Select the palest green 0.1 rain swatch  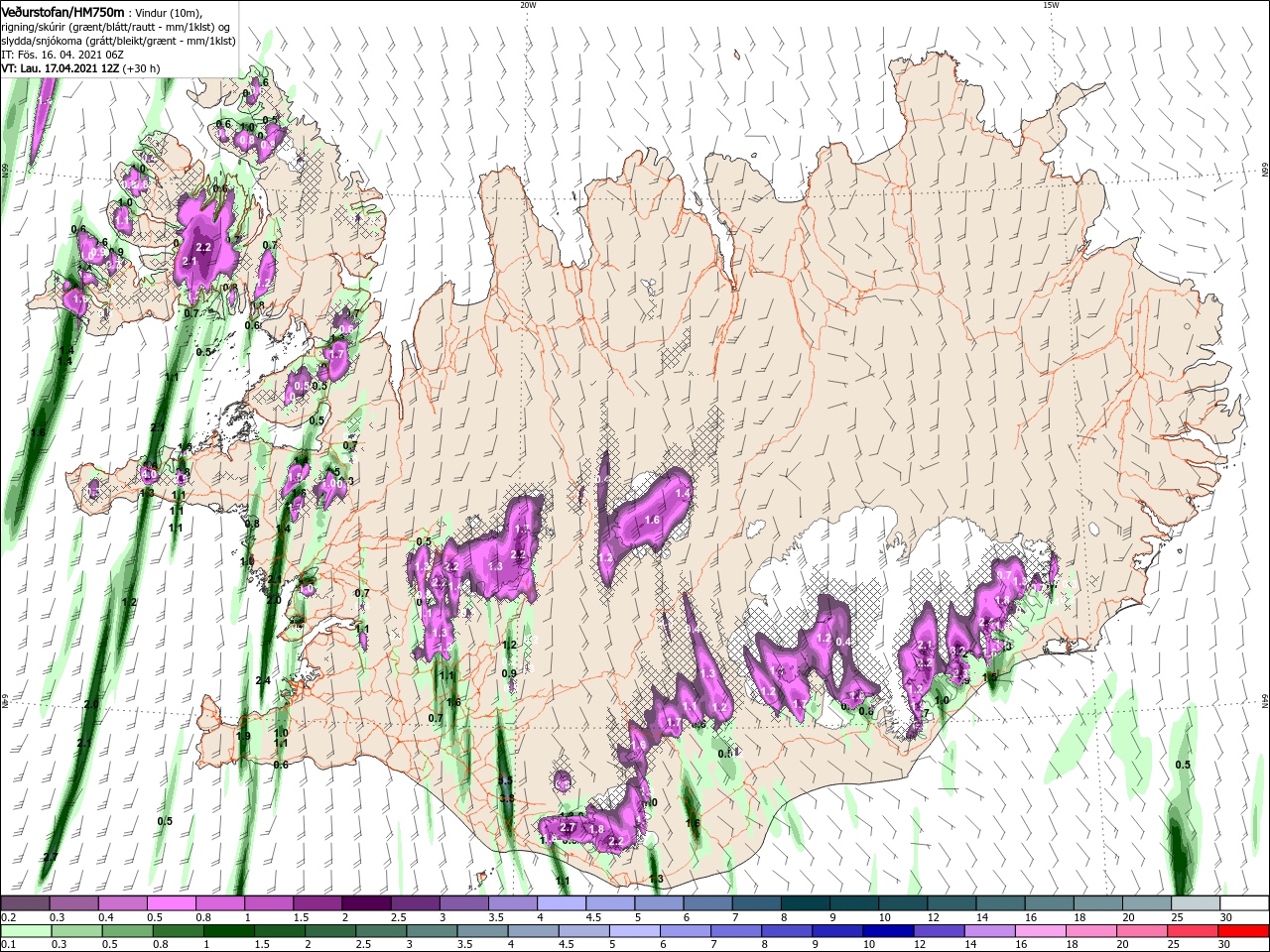pos(26,931)
